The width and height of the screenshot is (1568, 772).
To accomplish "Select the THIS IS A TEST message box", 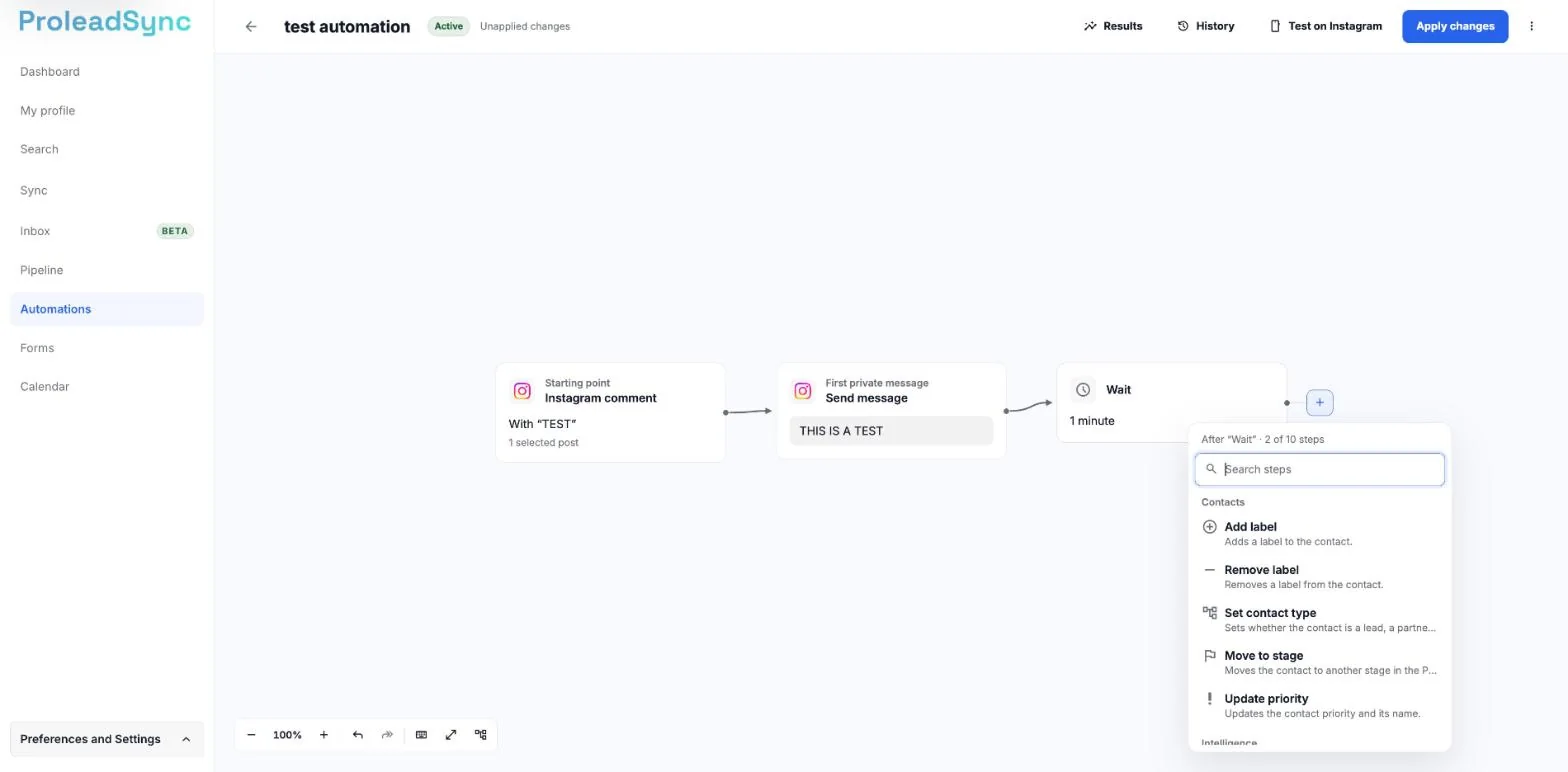I will 891,431.
